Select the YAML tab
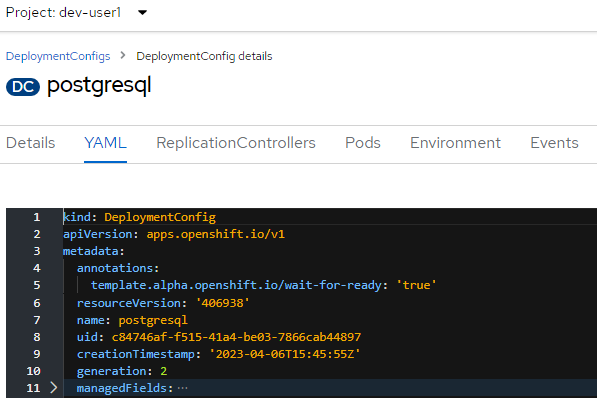Image resolution: width=597 pixels, height=398 pixels. click(x=105, y=143)
